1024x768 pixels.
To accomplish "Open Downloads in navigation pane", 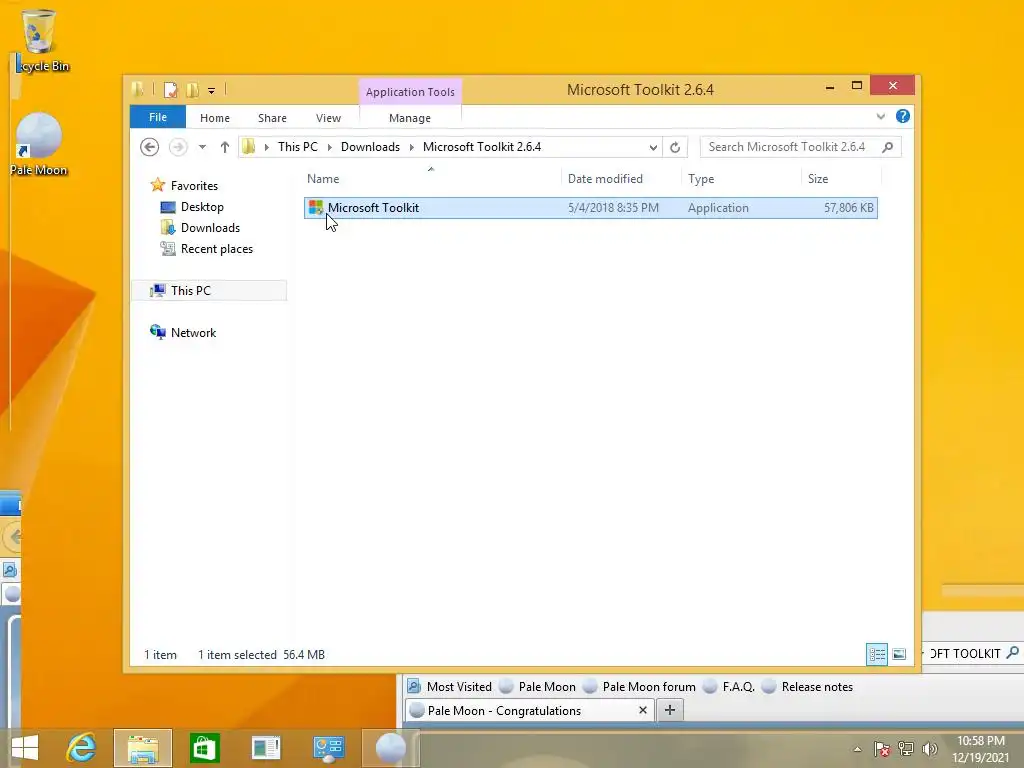I will click(210, 228).
